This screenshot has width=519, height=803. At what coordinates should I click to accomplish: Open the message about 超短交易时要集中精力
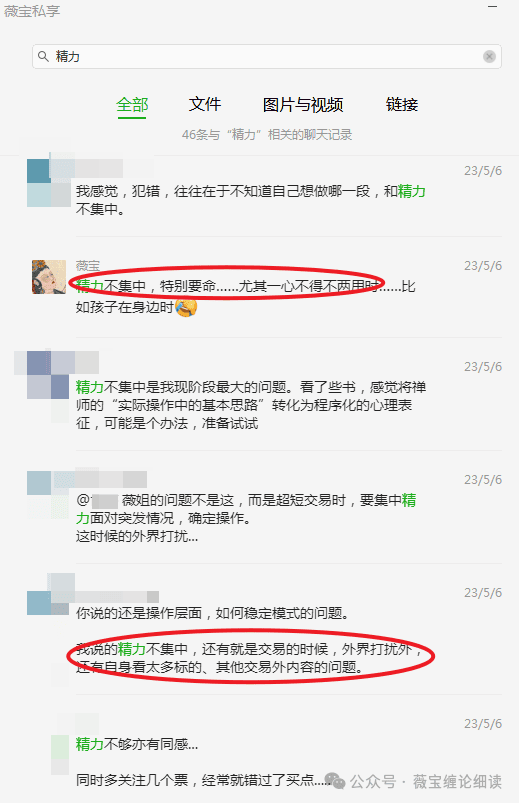pos(264,508)
